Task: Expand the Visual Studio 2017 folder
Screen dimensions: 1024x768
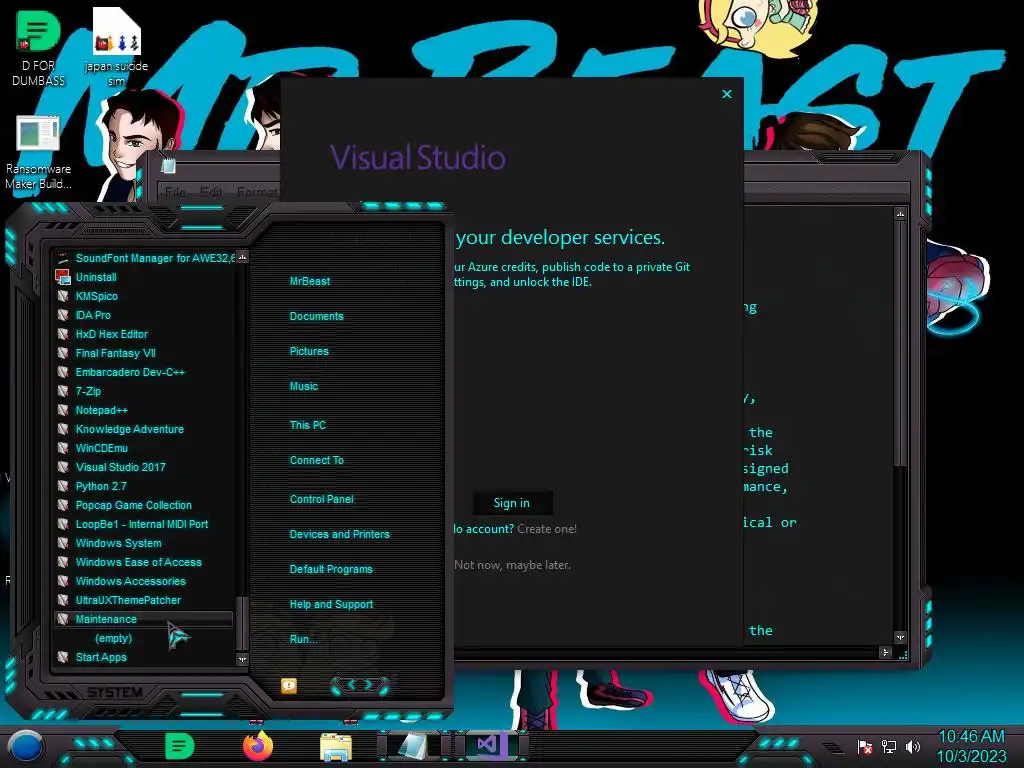Action: [x=144, y=467]
